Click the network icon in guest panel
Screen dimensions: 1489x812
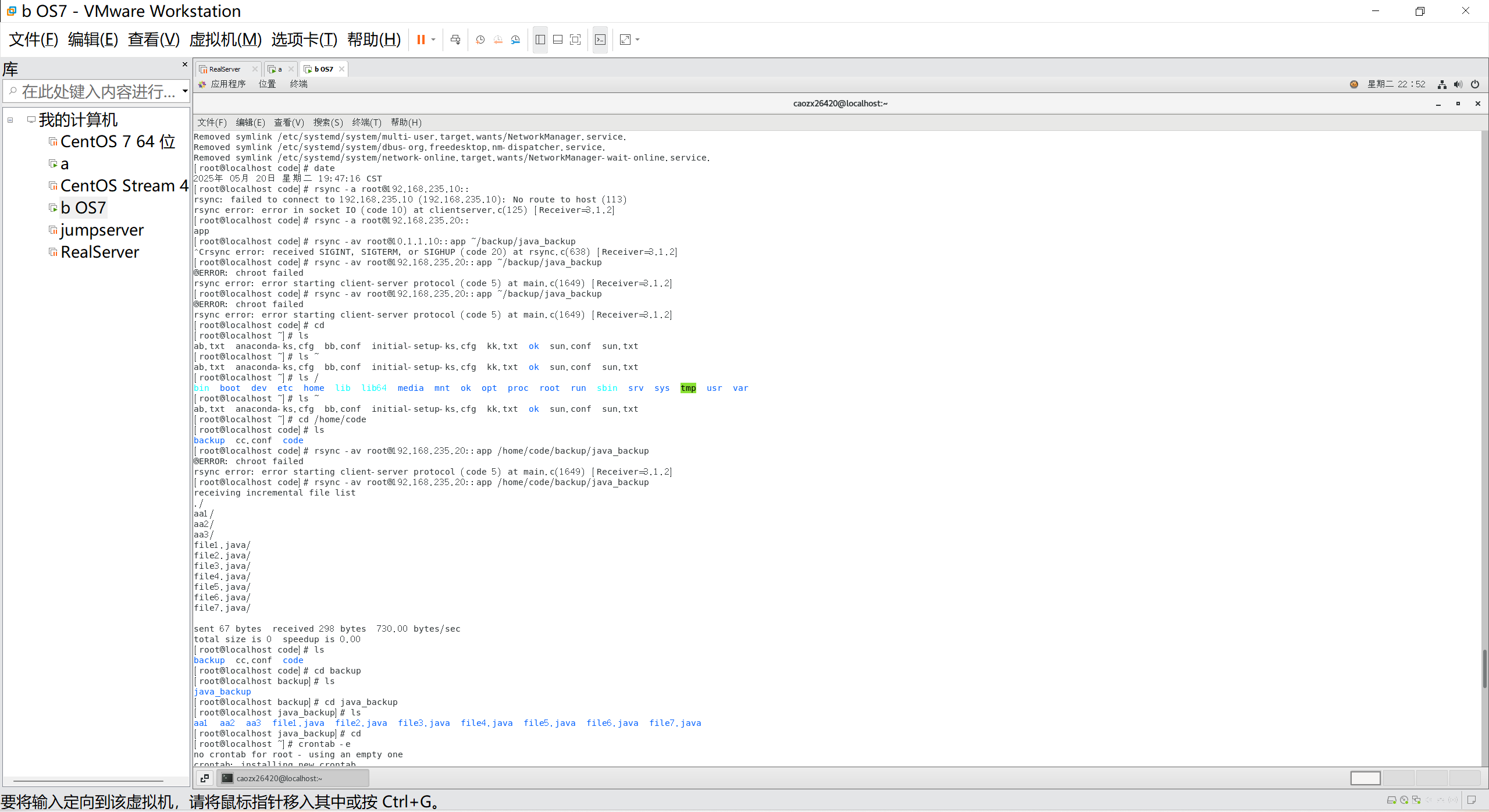(1442, 84)
